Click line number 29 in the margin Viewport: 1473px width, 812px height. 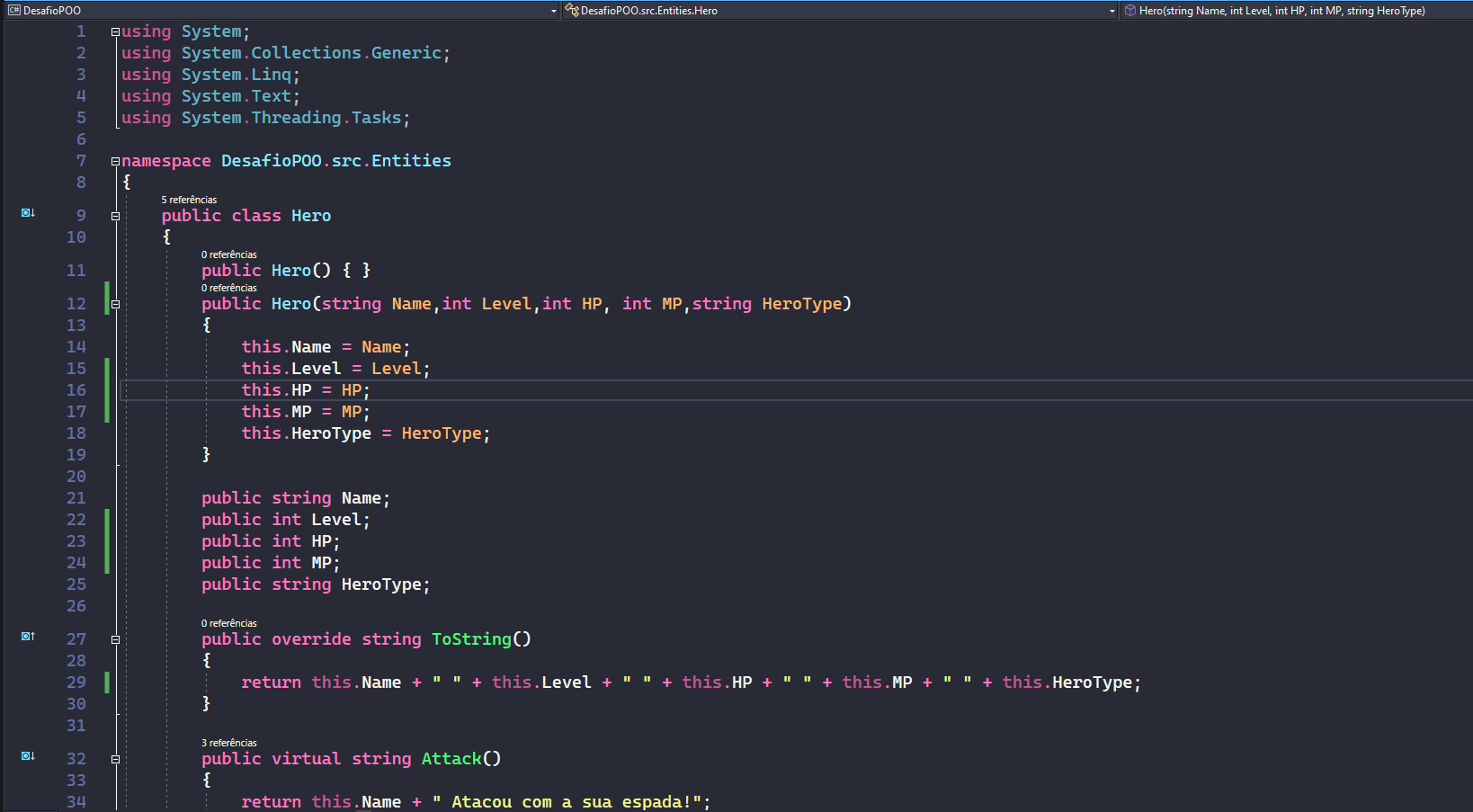pyautogui.click(x=76, y=682)
